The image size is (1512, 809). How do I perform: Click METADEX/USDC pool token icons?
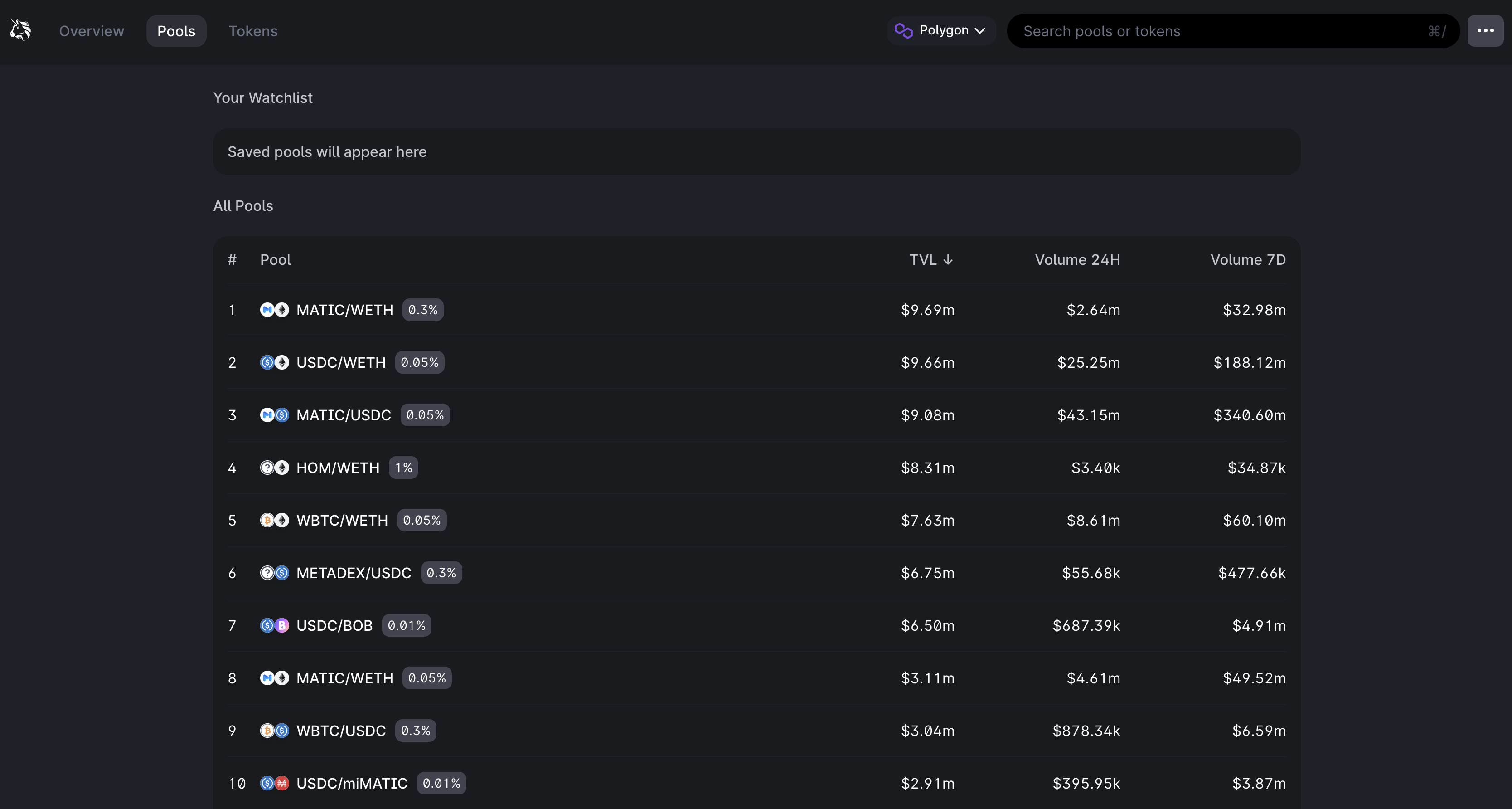[x=274, y=573]
